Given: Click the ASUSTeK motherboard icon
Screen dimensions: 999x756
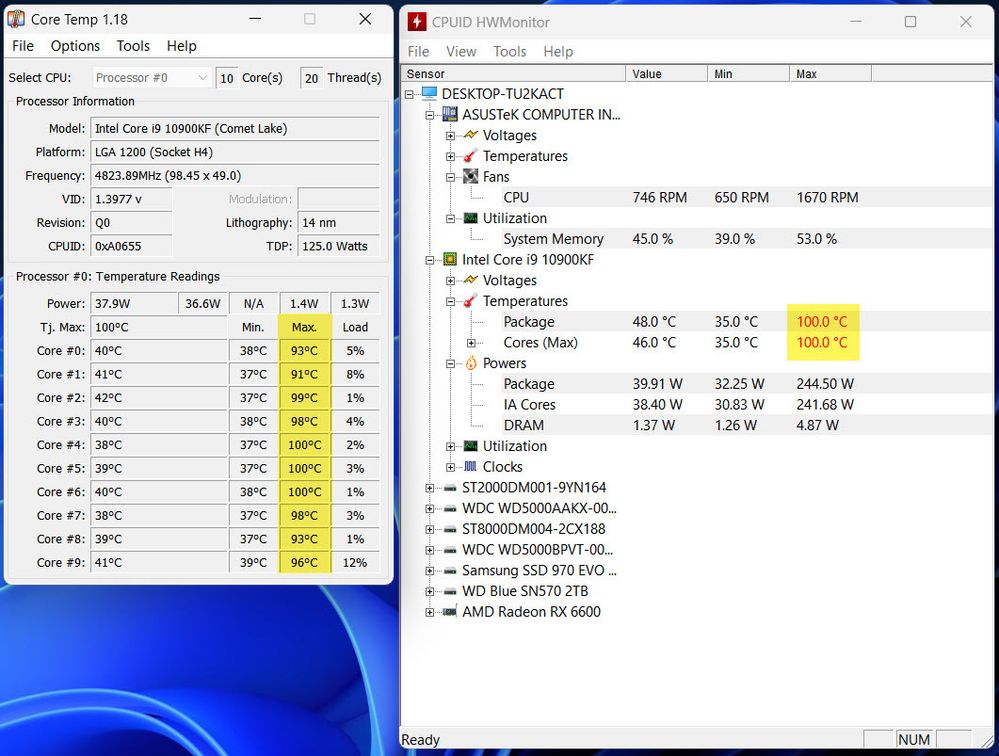Looking at the screenshot, I should 450,115.
